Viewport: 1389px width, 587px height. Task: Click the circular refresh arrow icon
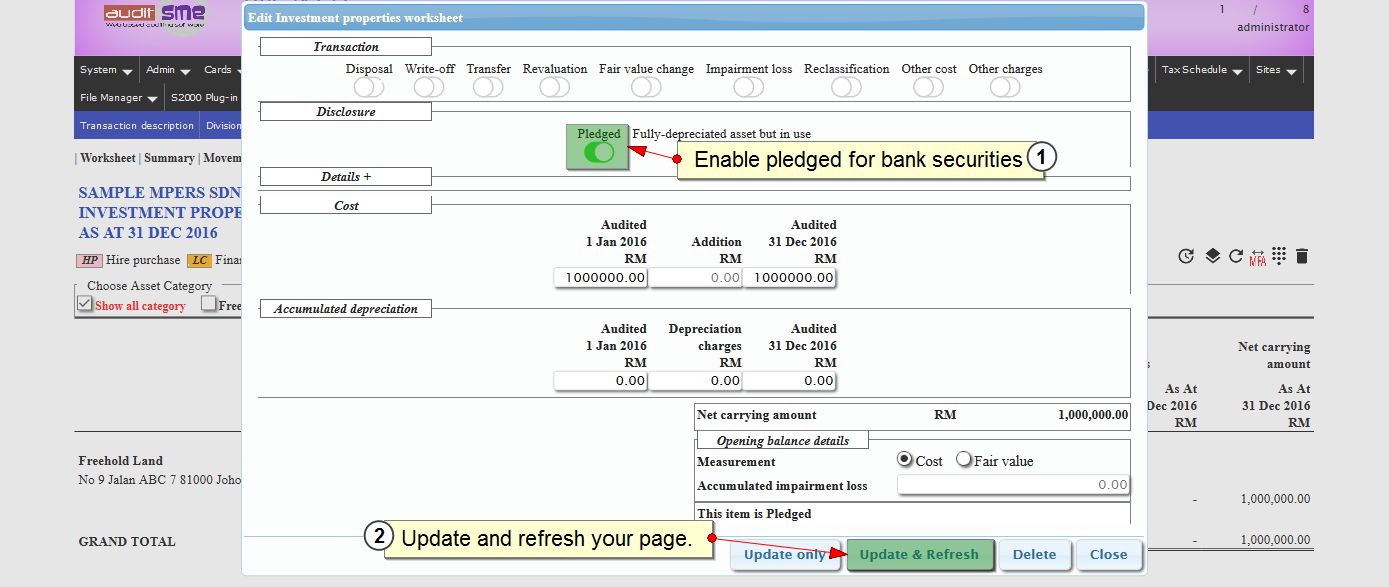pos(1236,256)
